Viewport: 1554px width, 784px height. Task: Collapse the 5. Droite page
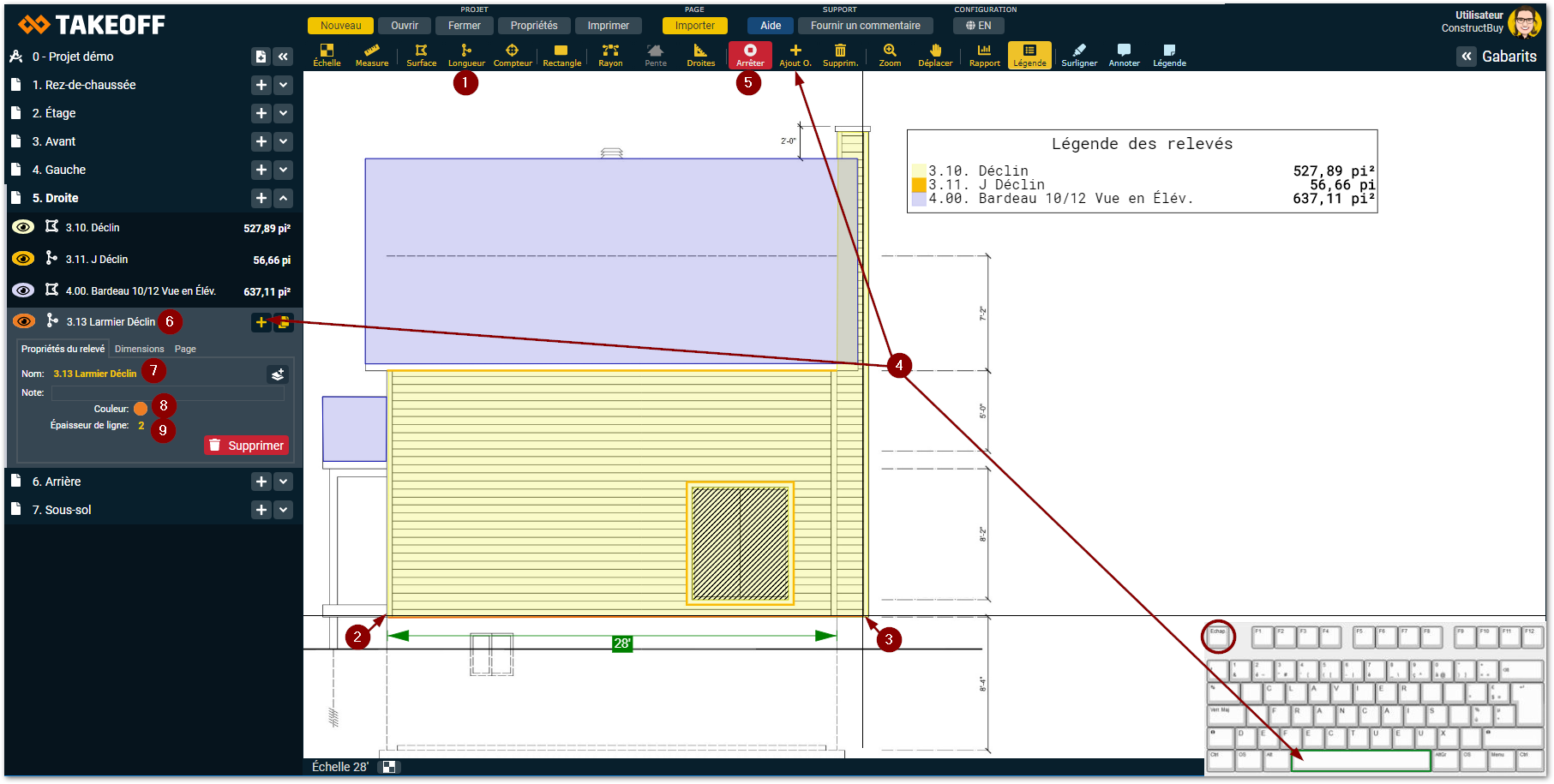(284, 198)
